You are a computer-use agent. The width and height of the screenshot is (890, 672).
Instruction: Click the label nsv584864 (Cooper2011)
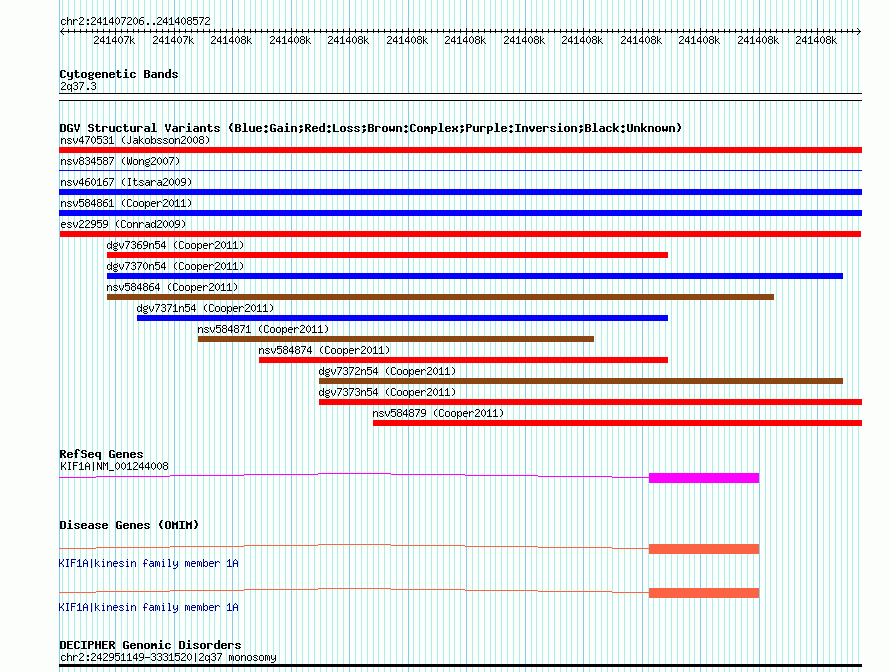[x=173, y=287]
